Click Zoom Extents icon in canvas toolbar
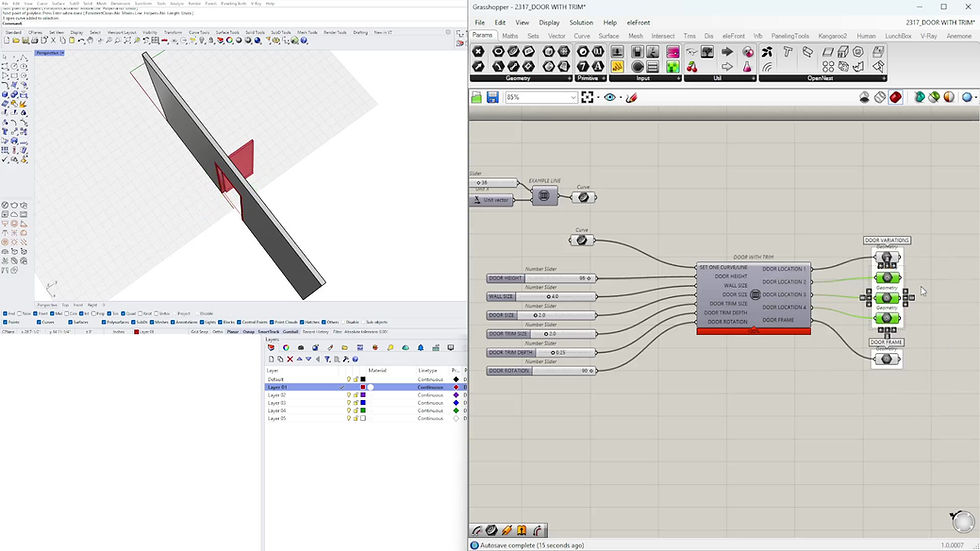Viewport: 980px width, 551px height. [587, 97]
